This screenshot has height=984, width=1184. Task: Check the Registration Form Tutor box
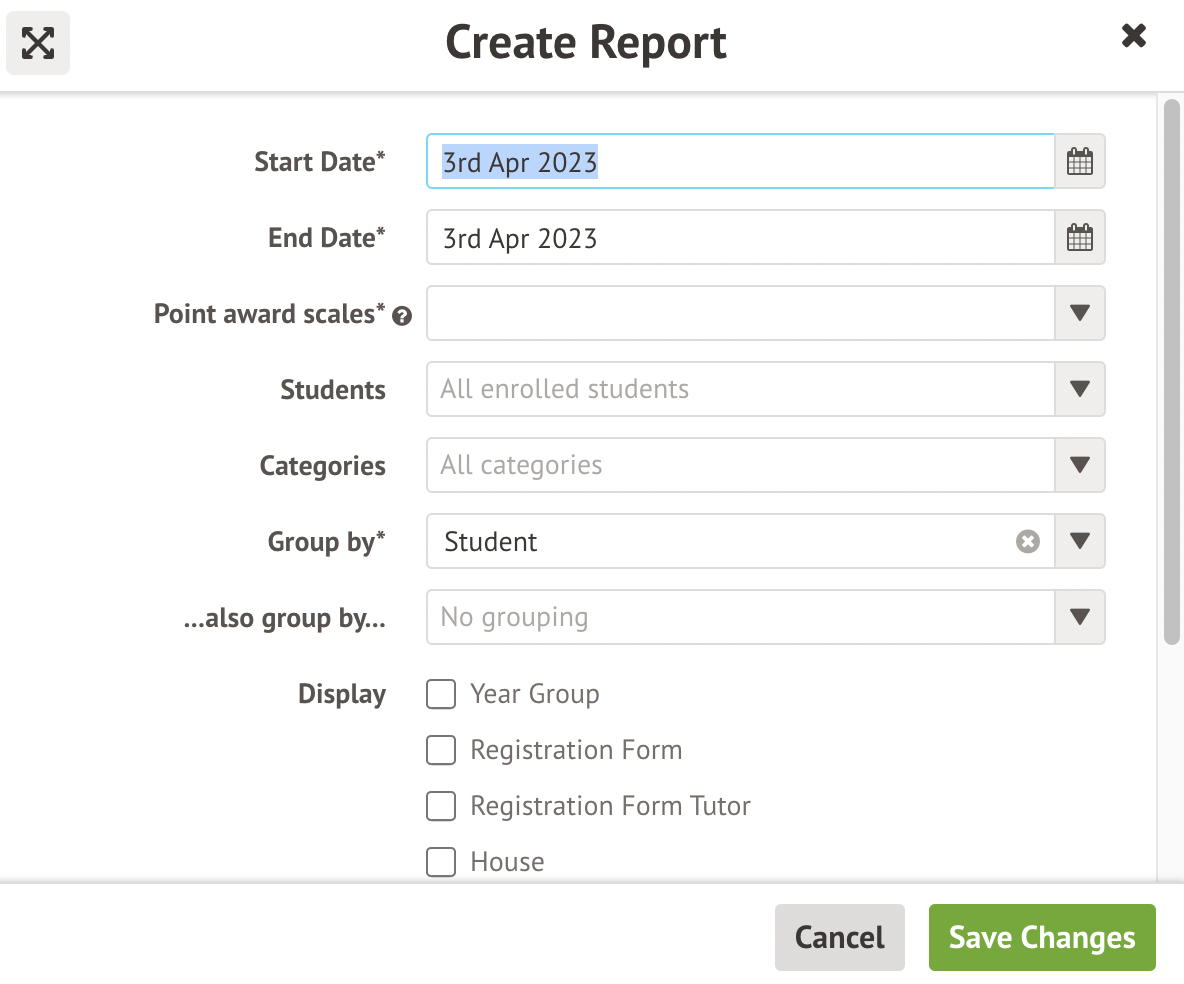441,806
